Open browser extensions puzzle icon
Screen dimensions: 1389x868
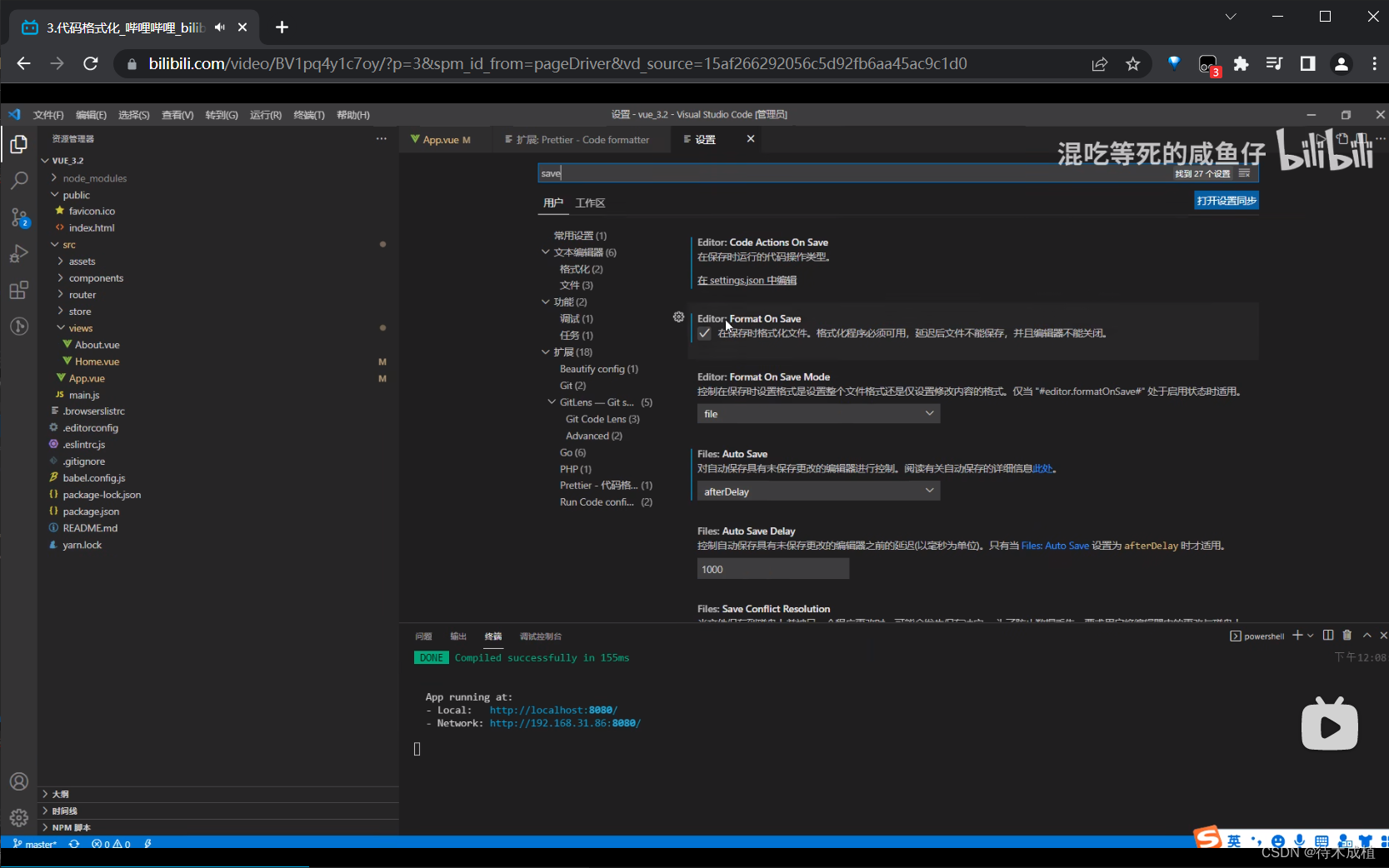click(1241, 64)
